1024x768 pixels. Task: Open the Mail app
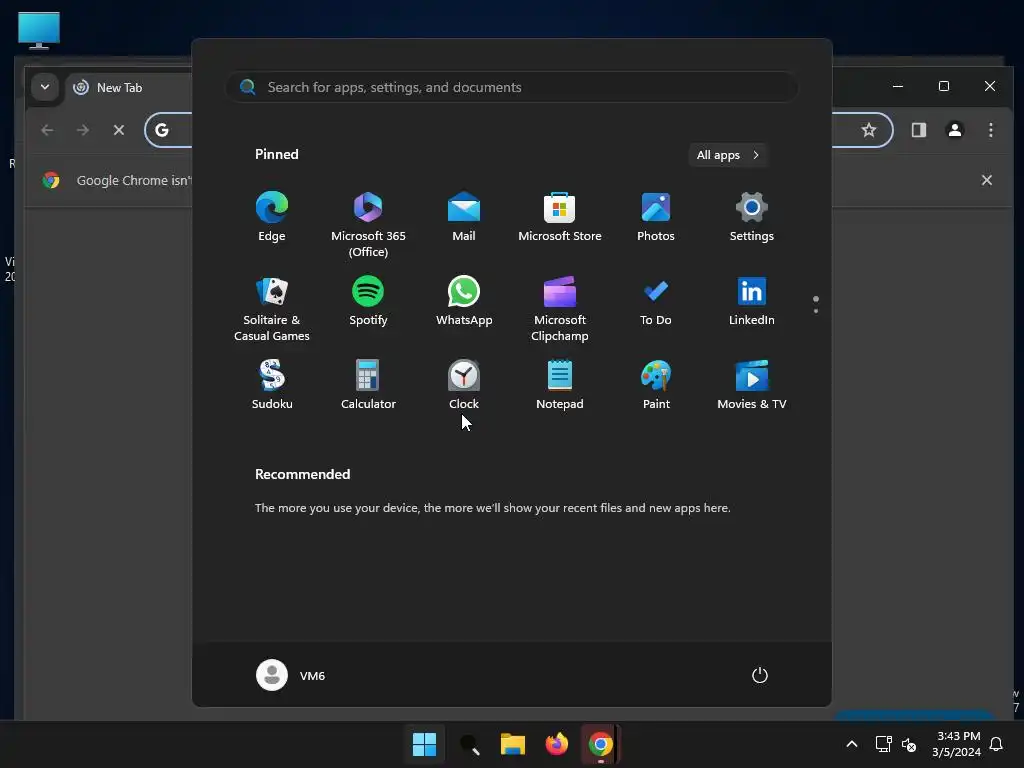pos(464,217)
